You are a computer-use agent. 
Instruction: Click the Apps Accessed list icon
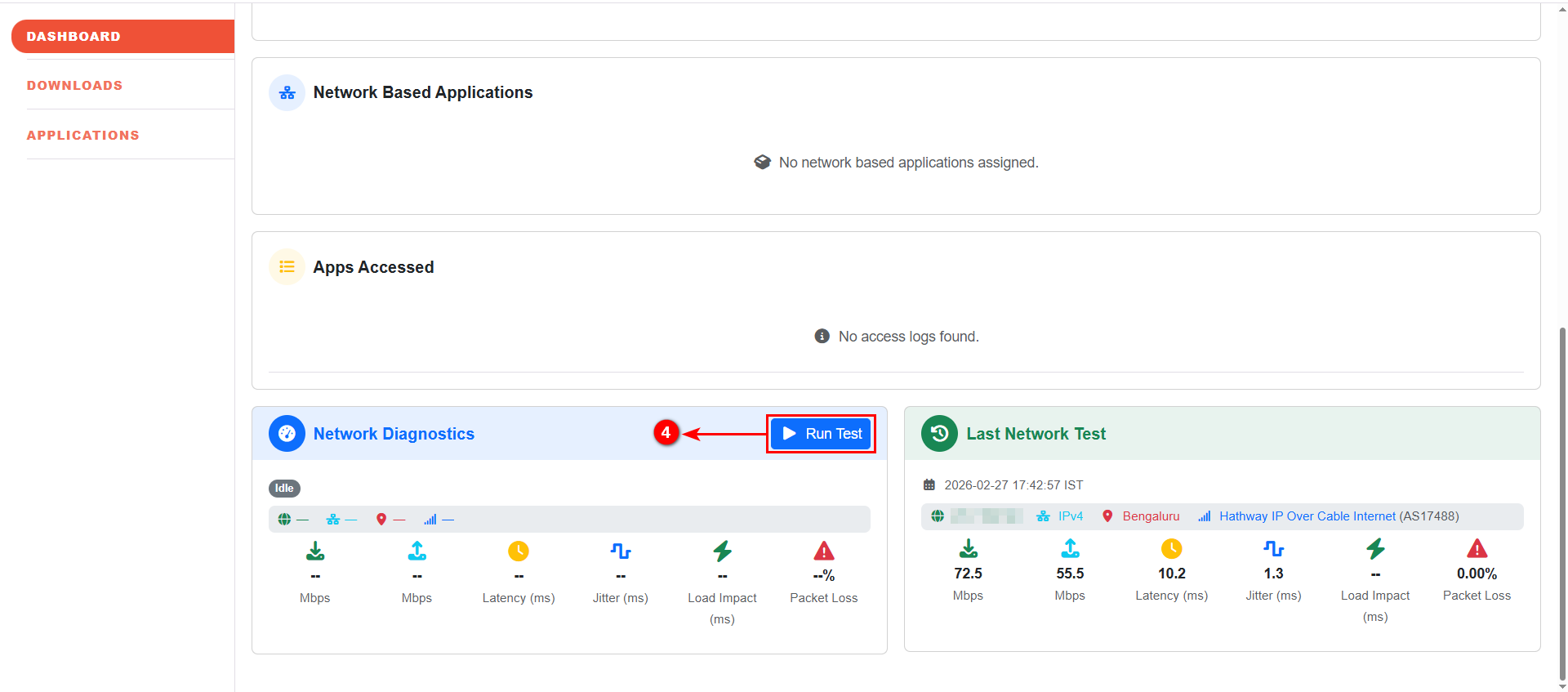click(287, 267)
